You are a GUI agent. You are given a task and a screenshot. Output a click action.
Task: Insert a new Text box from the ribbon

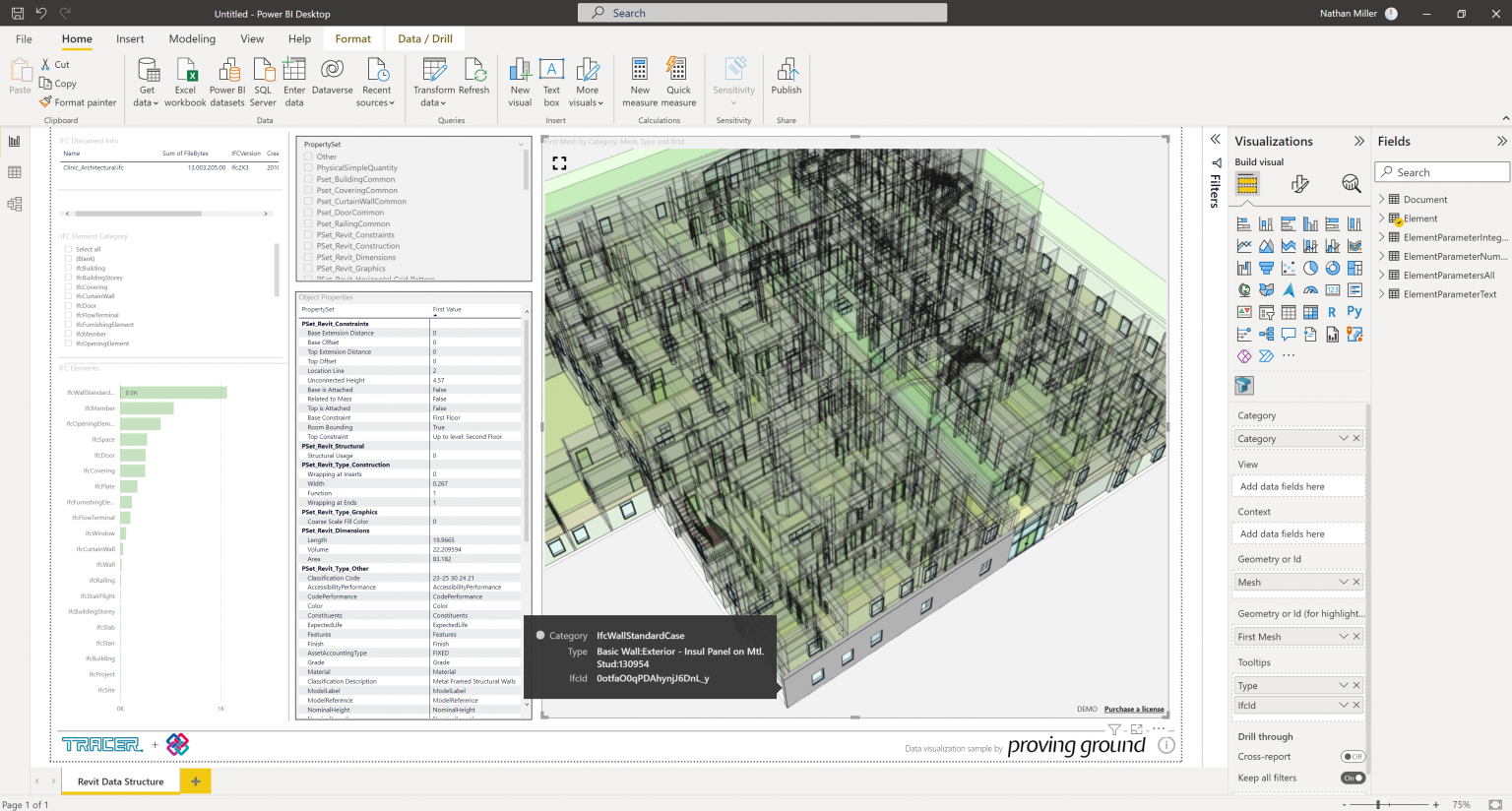(x=551, y=81)
